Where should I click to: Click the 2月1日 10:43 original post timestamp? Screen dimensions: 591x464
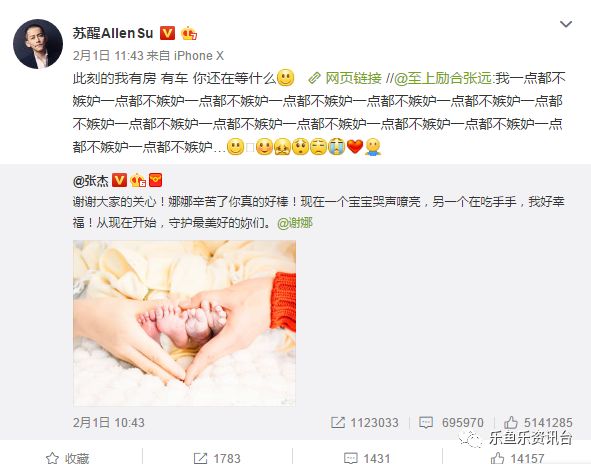pyautogui.click(x=109, y=423)
